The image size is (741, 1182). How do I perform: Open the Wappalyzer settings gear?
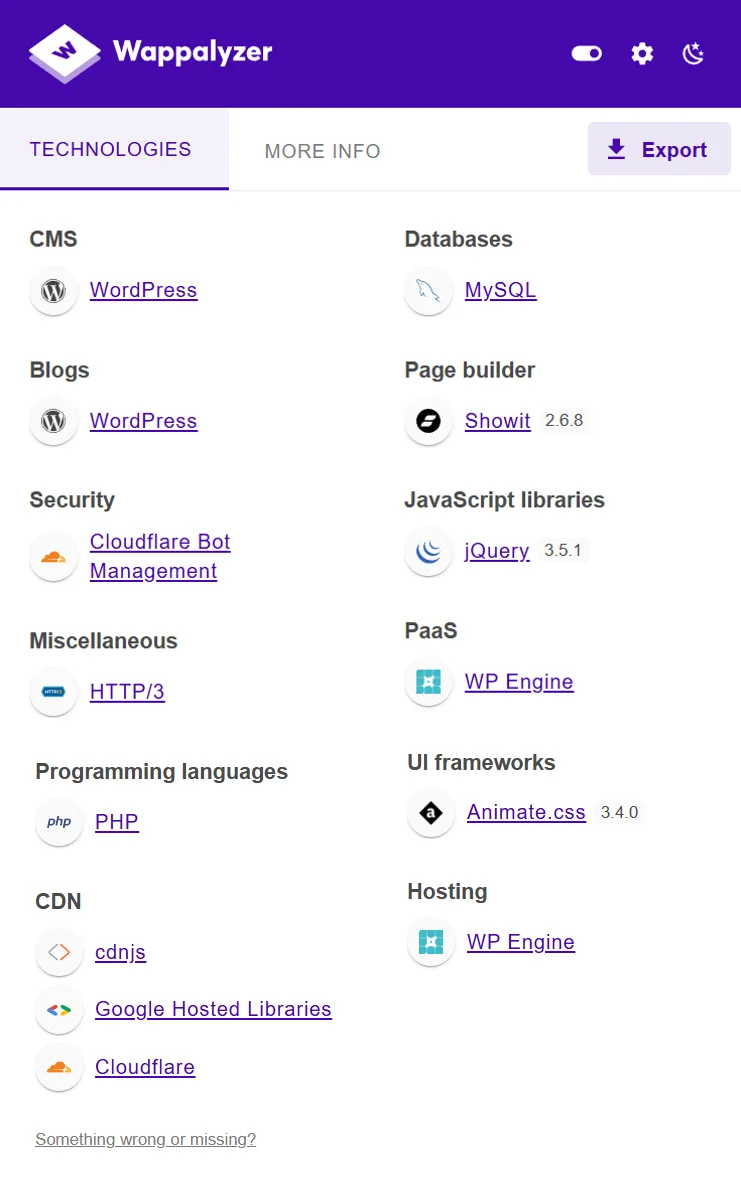click(641, 54)
